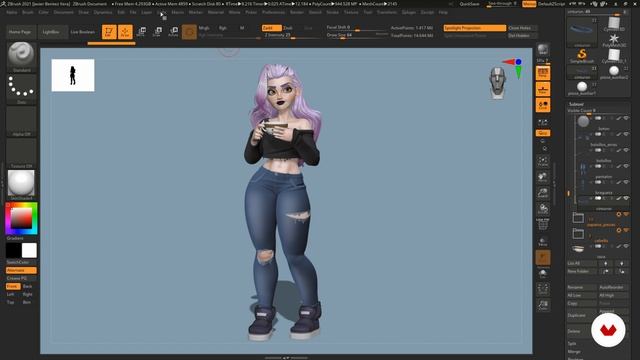The image size is (640, 360).
Task: Select the Cylinder3D tool thumbnail
Action: pos(613,24)
